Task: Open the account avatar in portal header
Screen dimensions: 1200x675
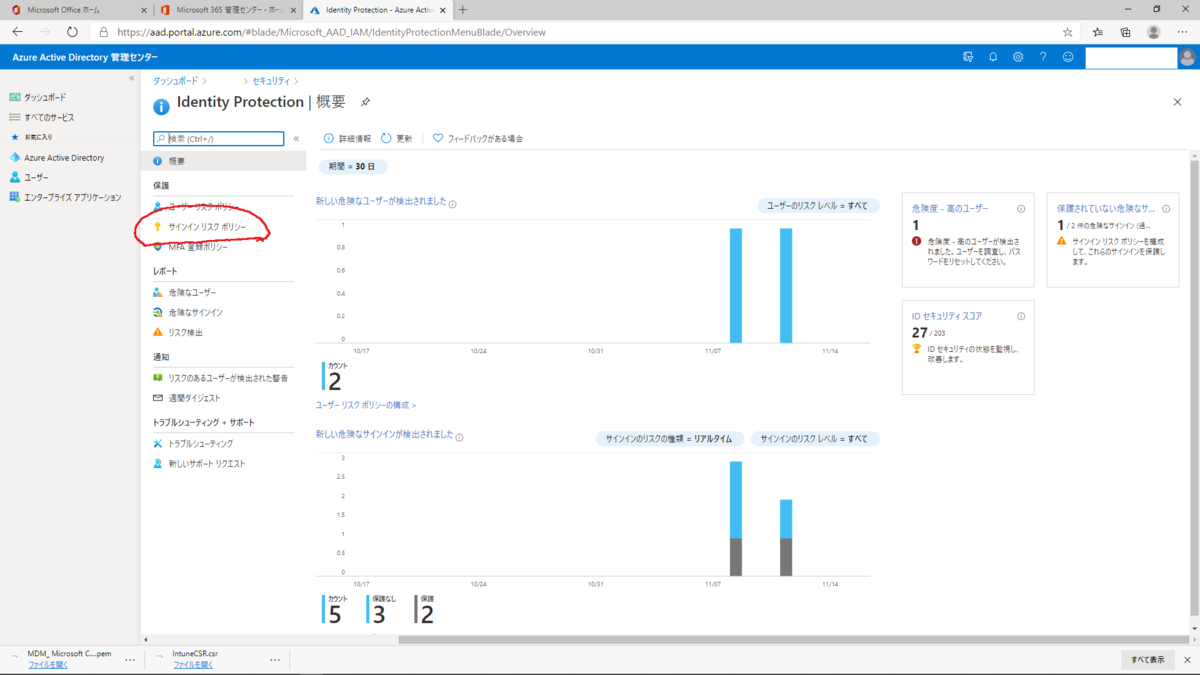Action: coord(1188,57)
